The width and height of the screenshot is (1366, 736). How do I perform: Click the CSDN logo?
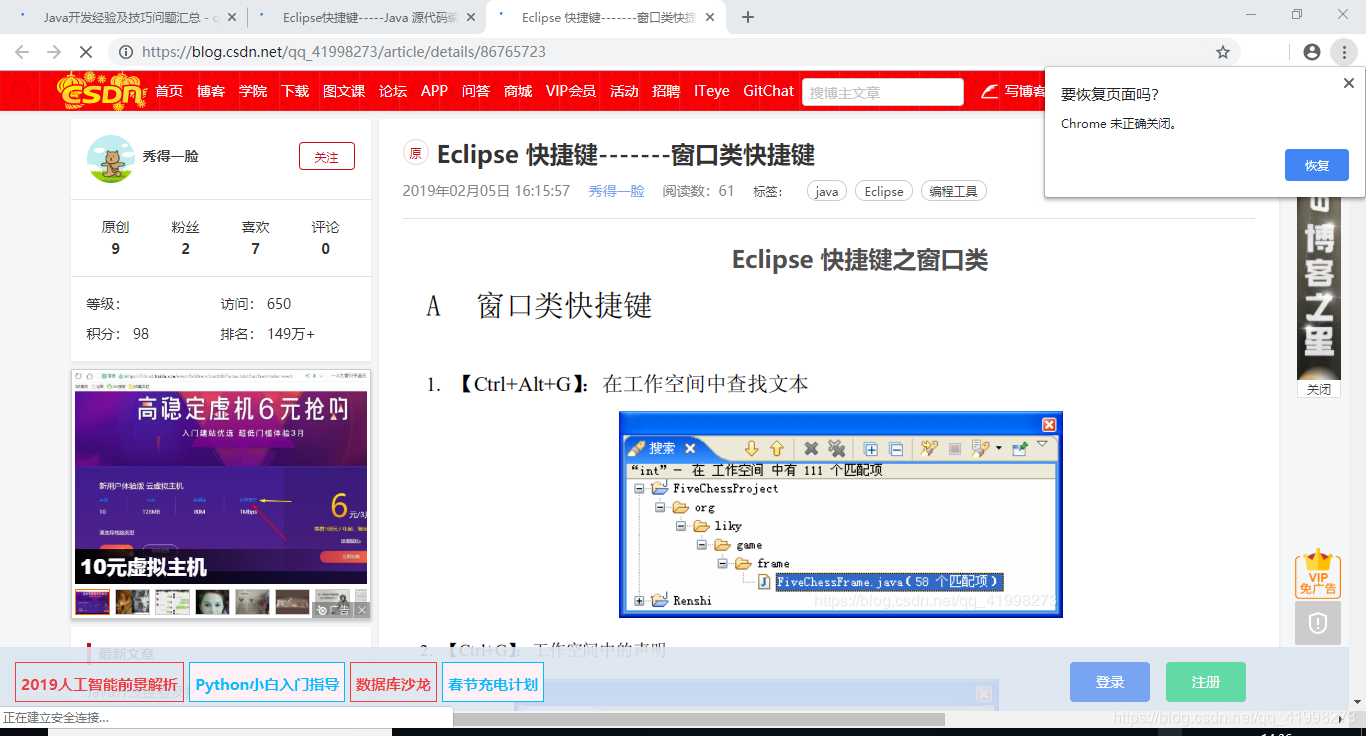[102, 90]
